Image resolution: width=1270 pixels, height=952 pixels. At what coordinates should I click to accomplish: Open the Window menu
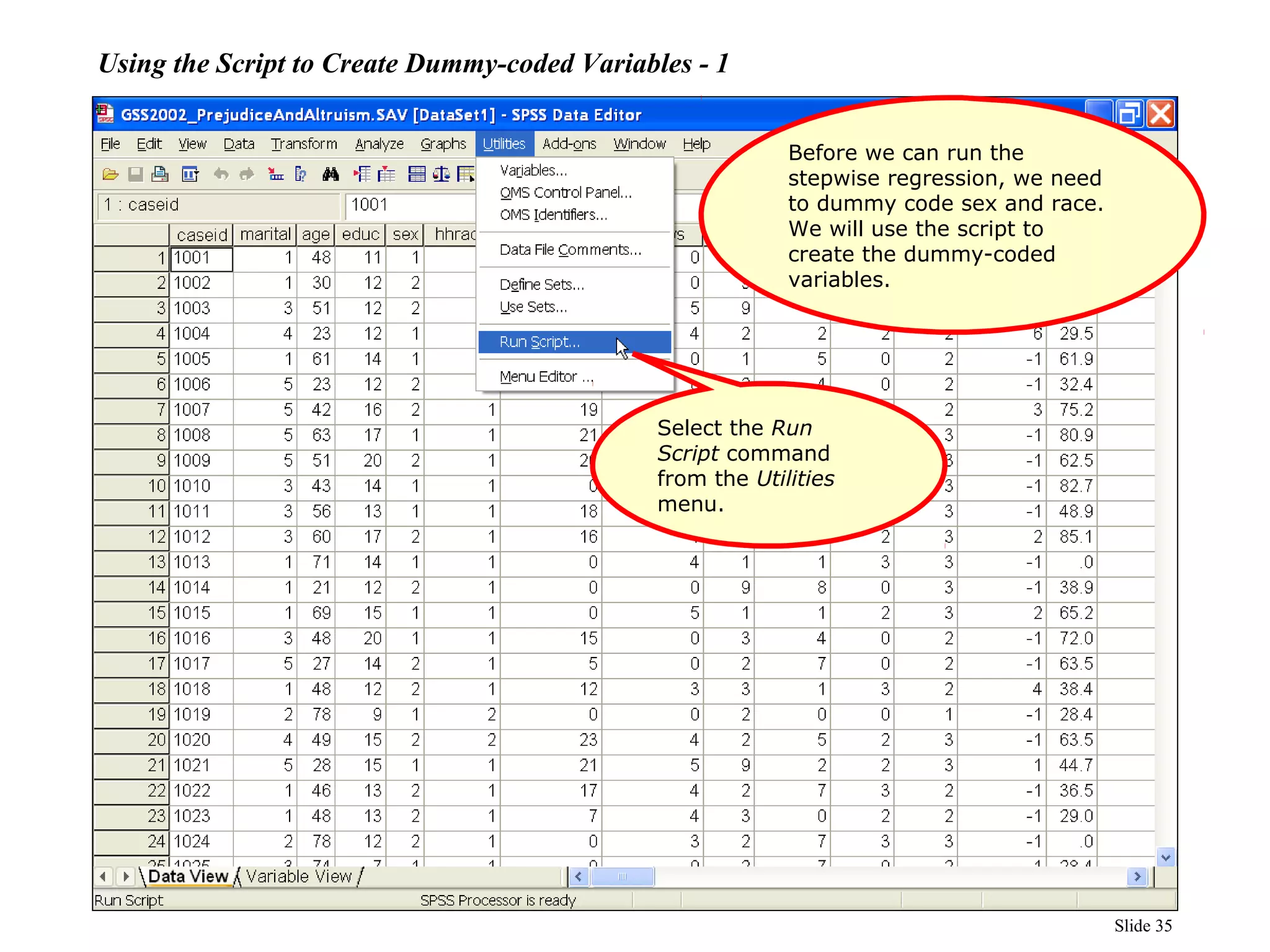click(x=639, y=144)
